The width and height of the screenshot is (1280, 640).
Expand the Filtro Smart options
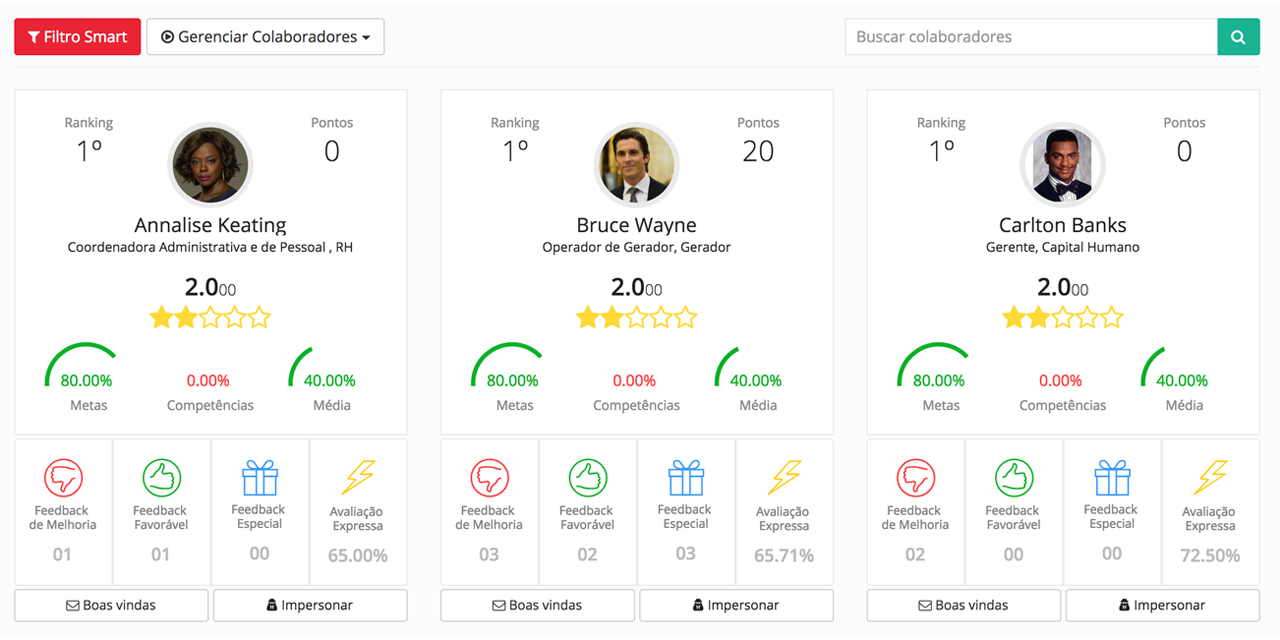[77, 36]
